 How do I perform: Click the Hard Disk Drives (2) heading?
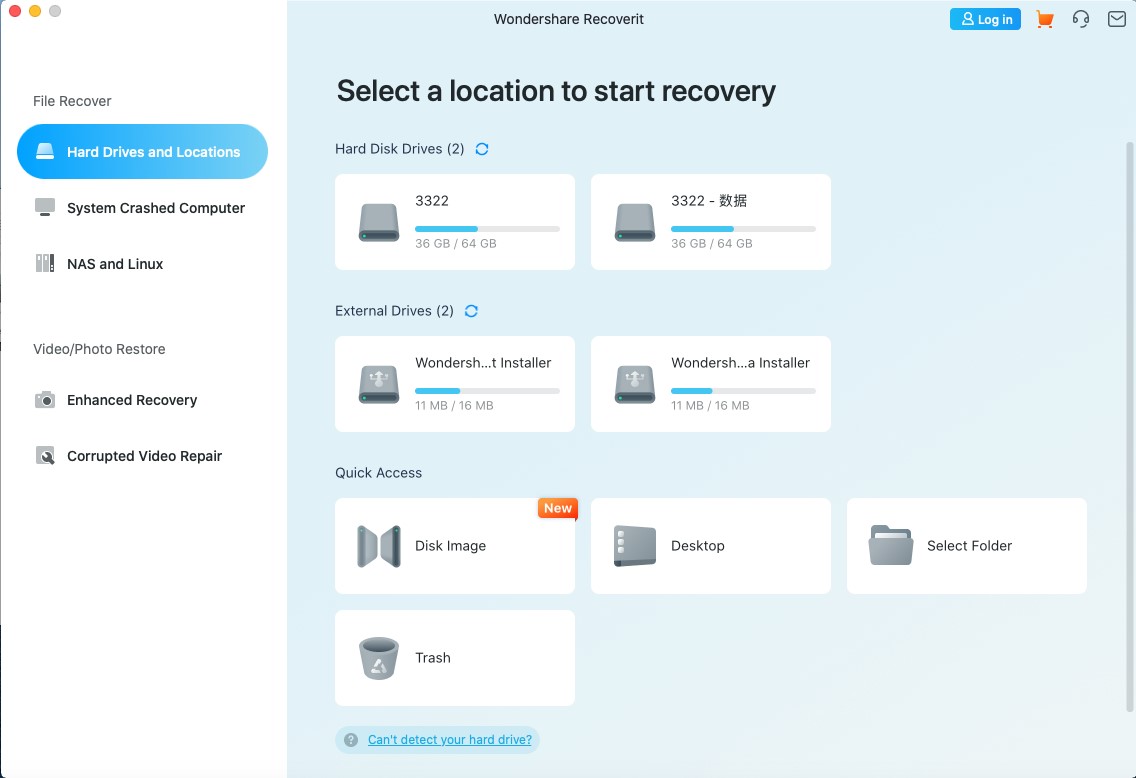[399, 149]
